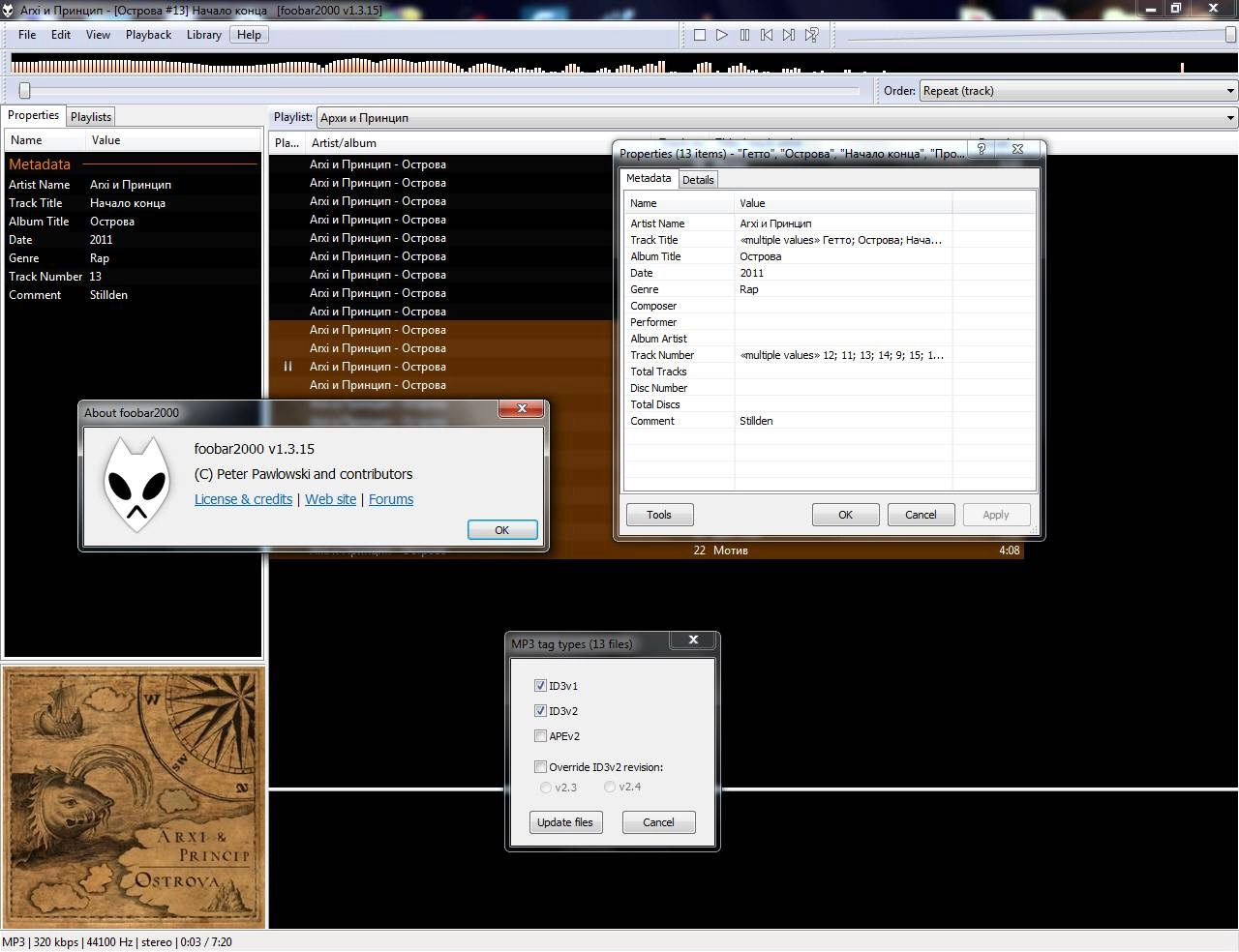Click the Track Number 13 row in left panel
Viewport: 1239px width, 952px height.
[x=133, y=277]
